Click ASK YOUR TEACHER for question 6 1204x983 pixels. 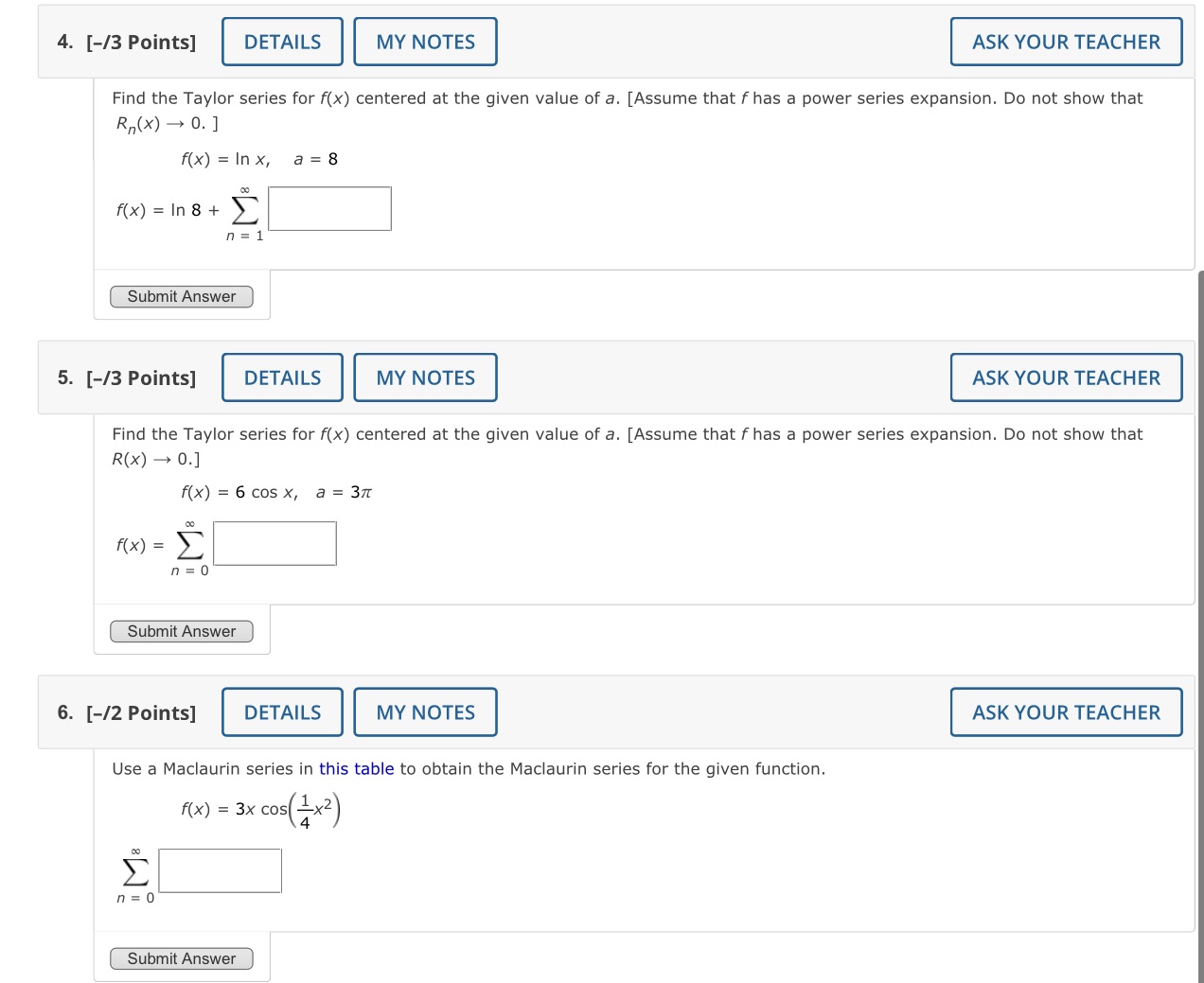pos(1066,711)
